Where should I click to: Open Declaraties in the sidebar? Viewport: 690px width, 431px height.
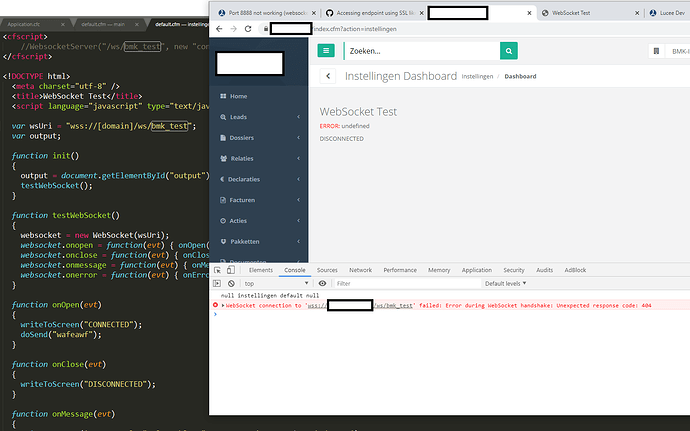(x=244, y=179)
